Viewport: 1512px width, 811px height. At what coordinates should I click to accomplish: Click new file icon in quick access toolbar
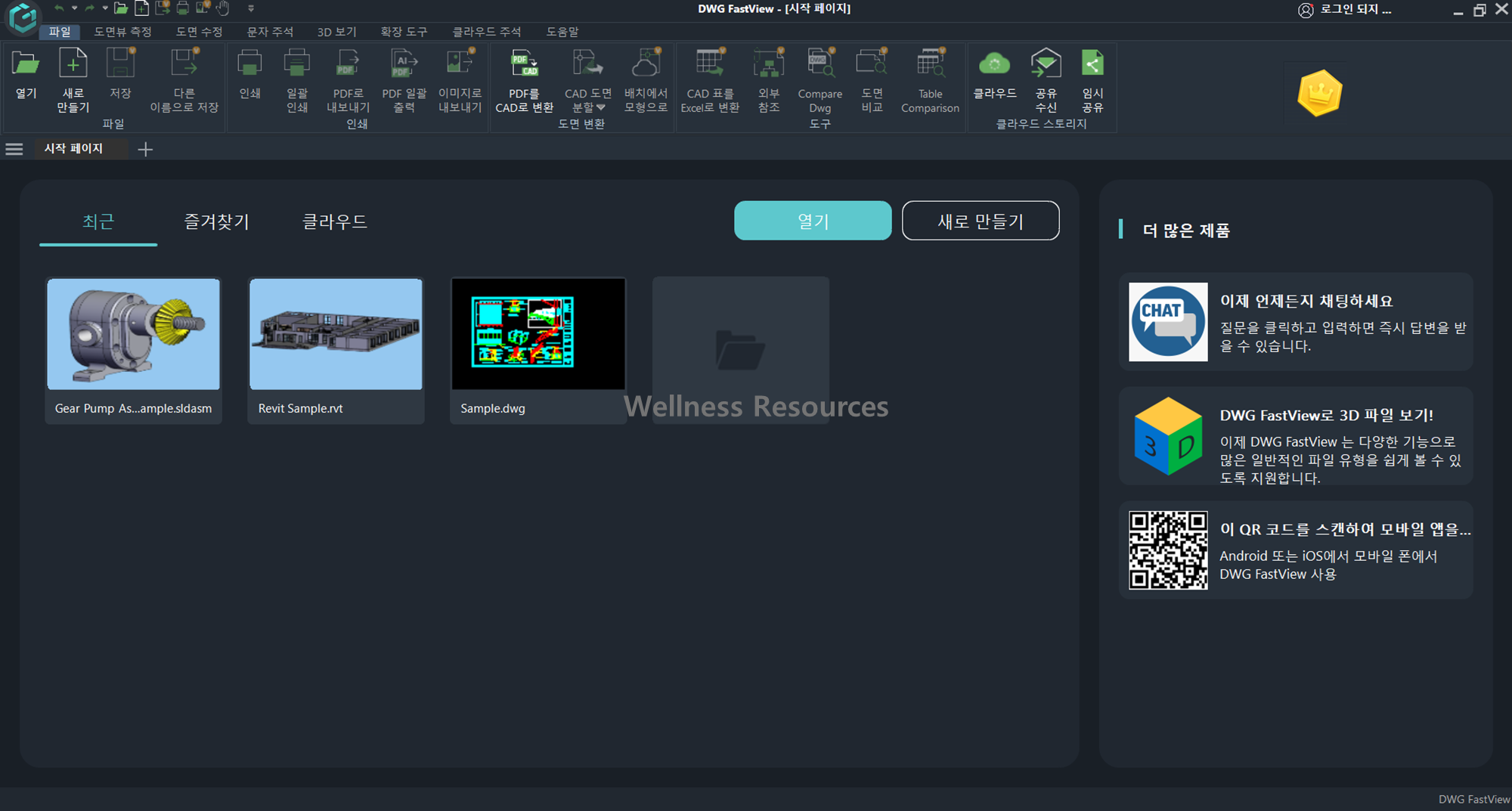point(141,8)
